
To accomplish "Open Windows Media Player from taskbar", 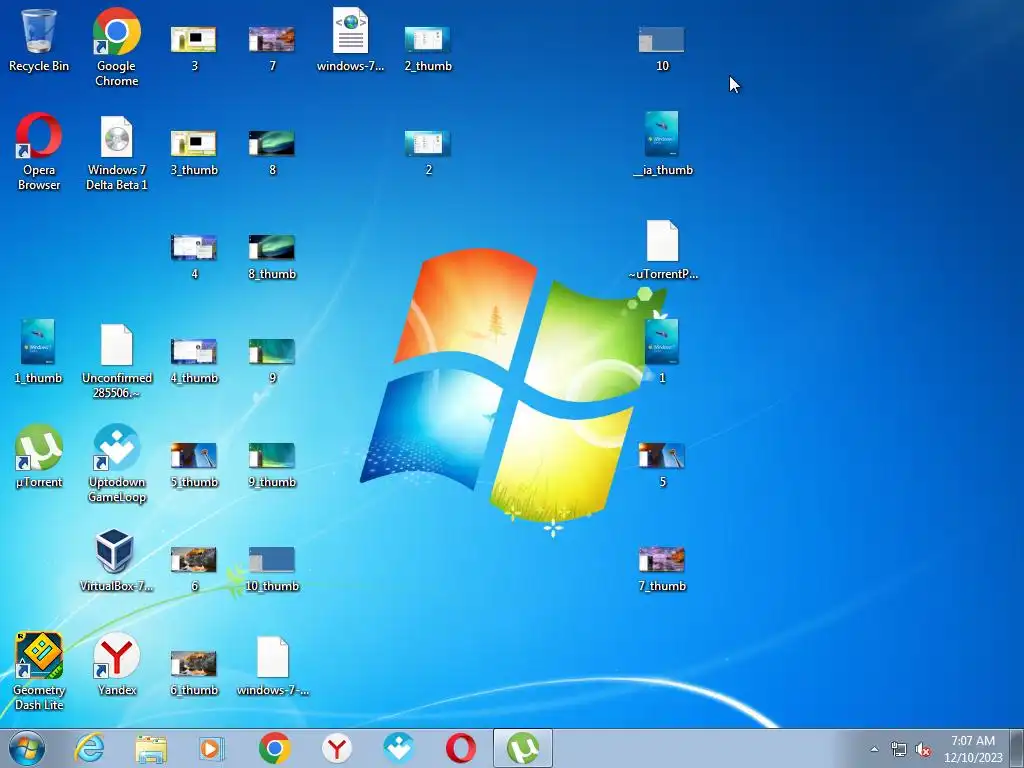I will pyautogui.click(x=211, y=748).
